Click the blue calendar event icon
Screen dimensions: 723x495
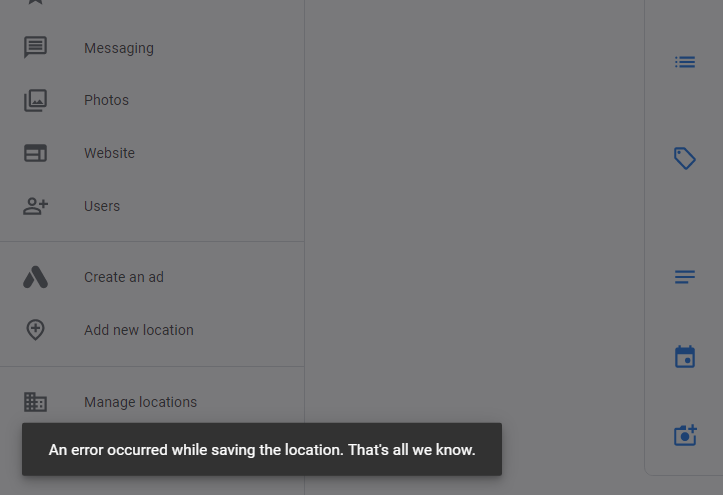click(x=685, y=357)
